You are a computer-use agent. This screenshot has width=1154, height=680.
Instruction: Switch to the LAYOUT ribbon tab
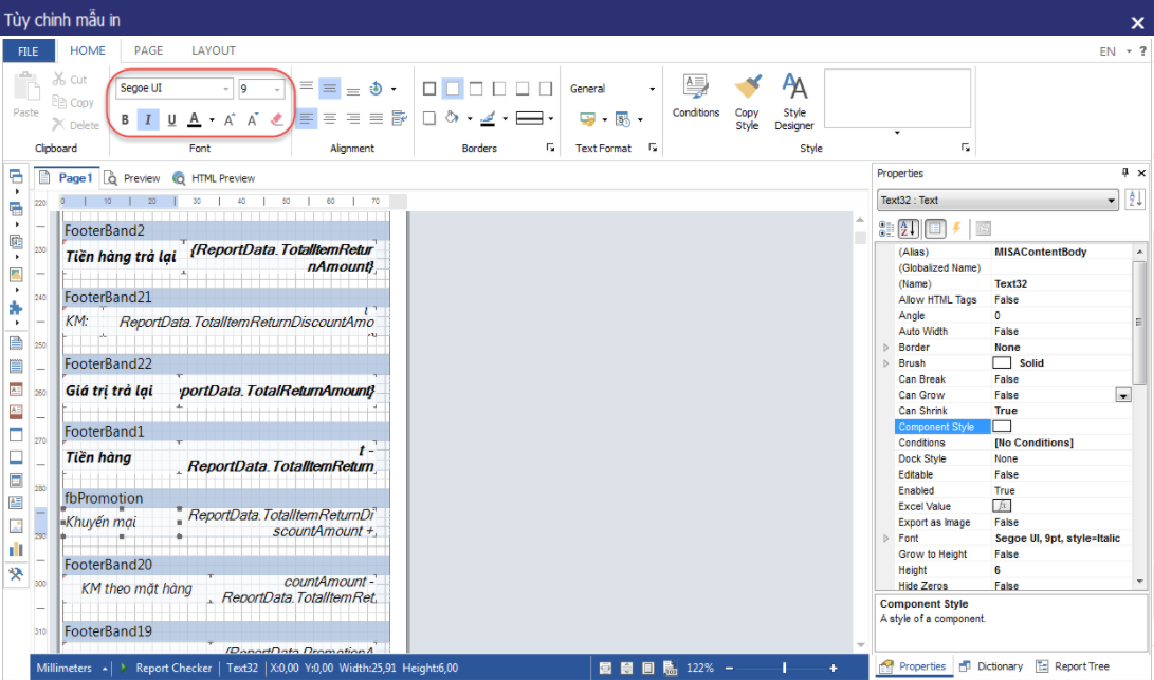pyautogui.click(x=214, y=51)
